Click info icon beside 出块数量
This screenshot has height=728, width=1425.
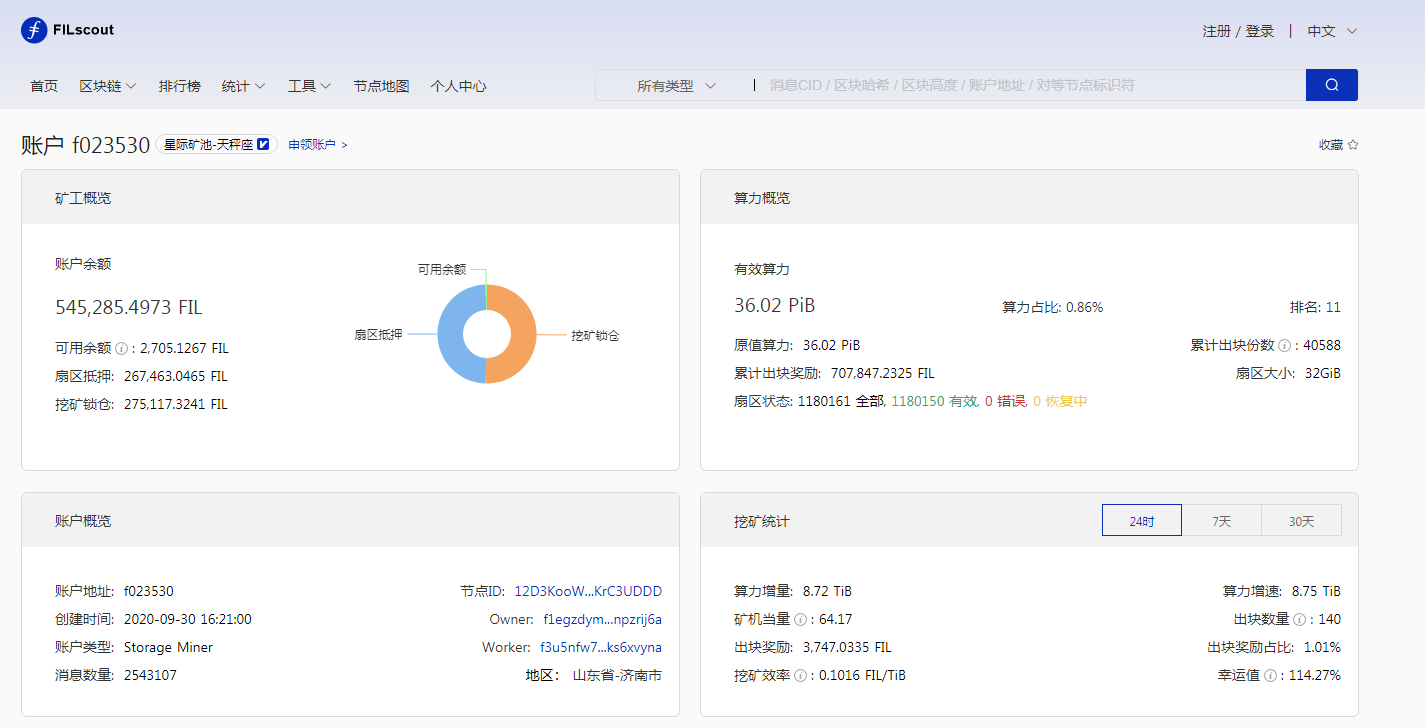(x=1299, y=620)
